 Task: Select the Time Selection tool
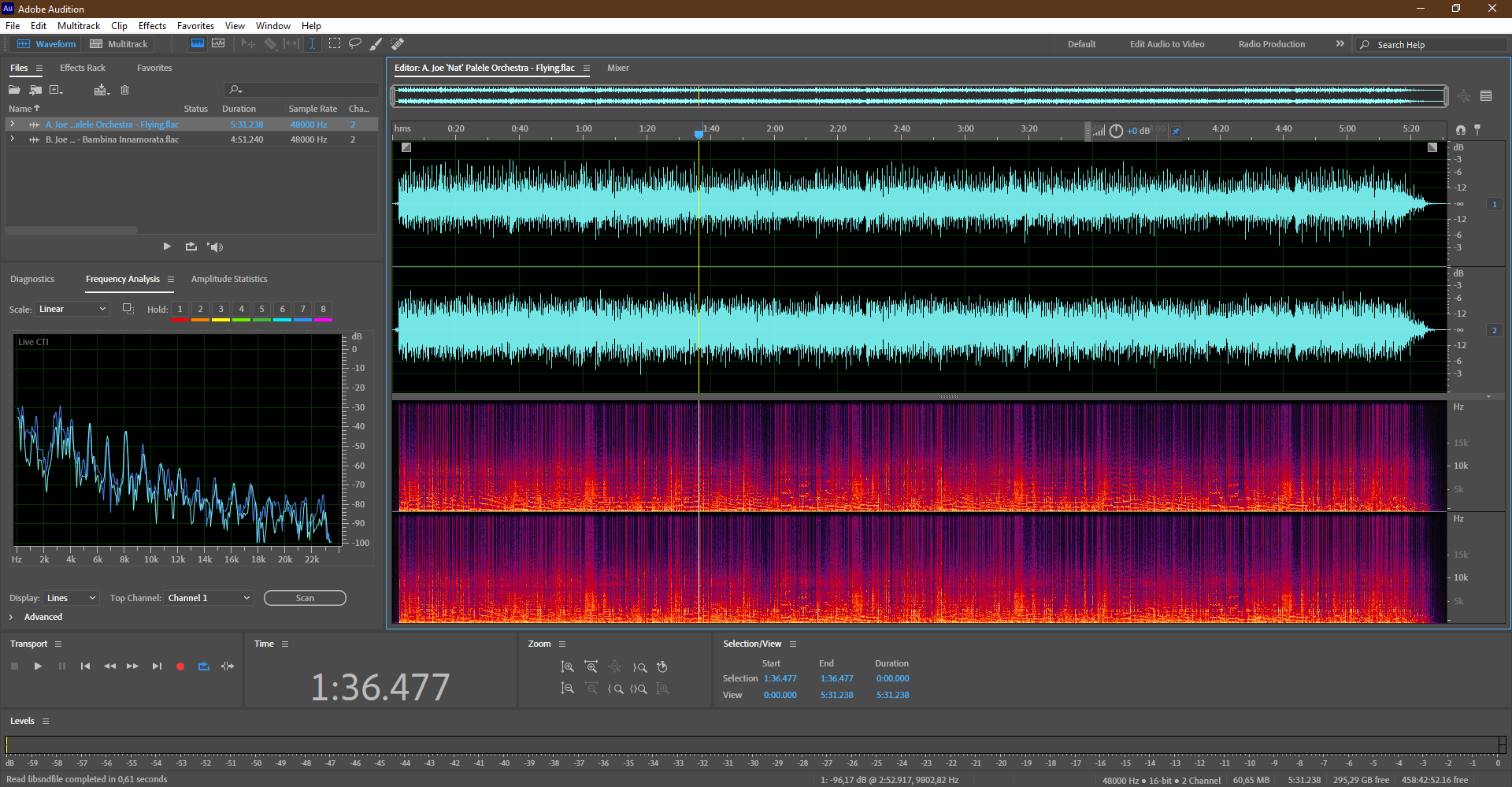[312, 44]
